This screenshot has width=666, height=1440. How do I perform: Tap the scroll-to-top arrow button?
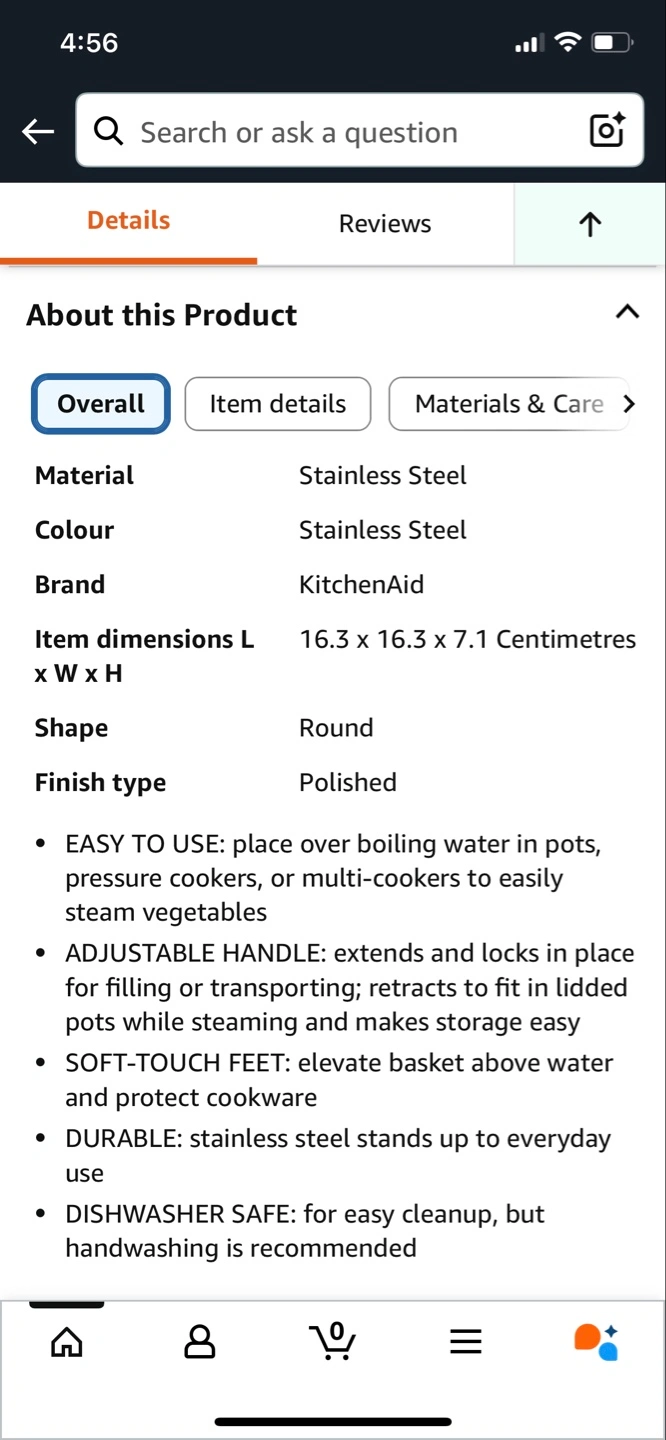(590, 224)
